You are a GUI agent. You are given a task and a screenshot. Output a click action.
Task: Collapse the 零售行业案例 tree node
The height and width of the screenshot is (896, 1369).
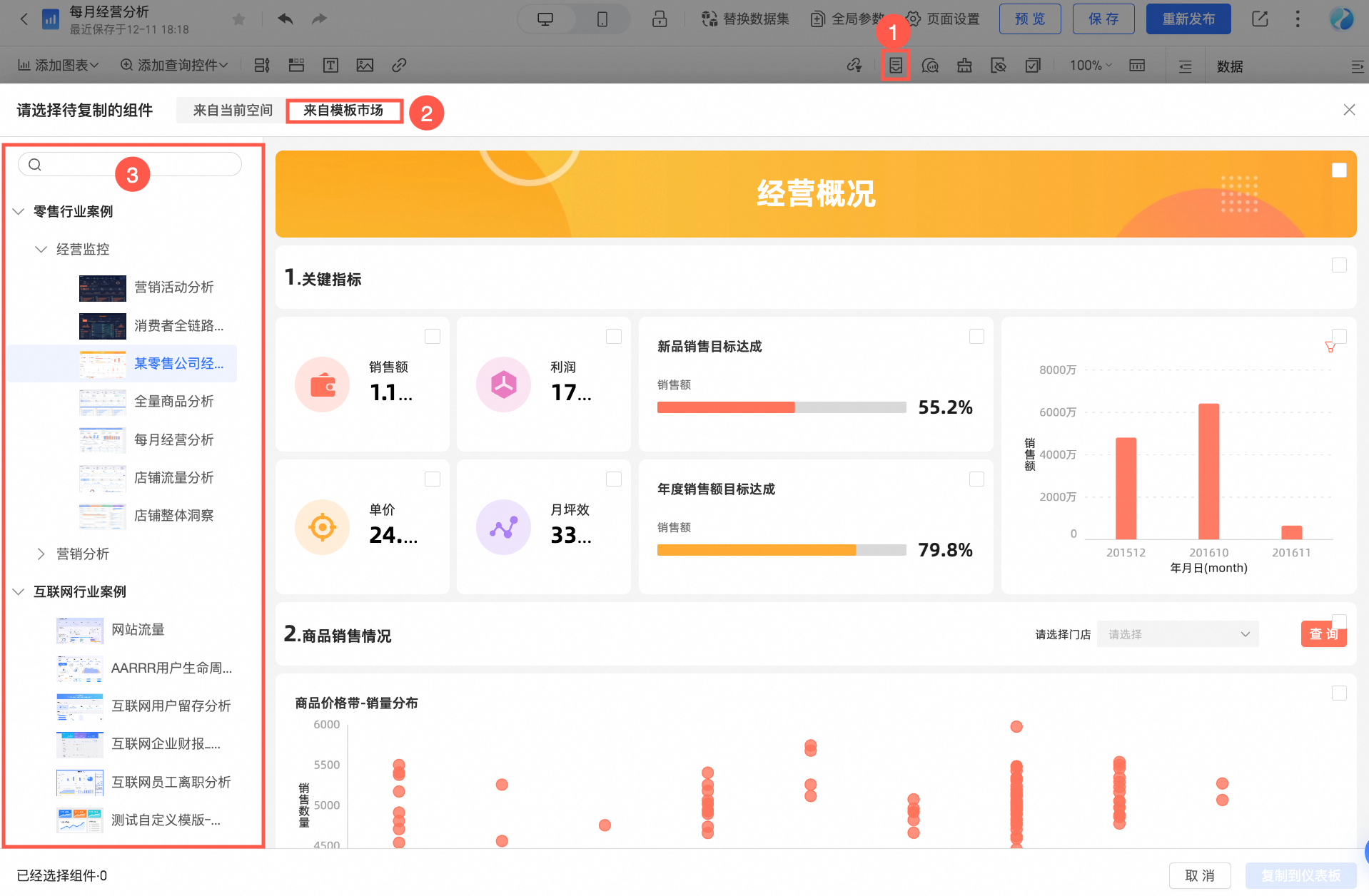coord(19,211)
